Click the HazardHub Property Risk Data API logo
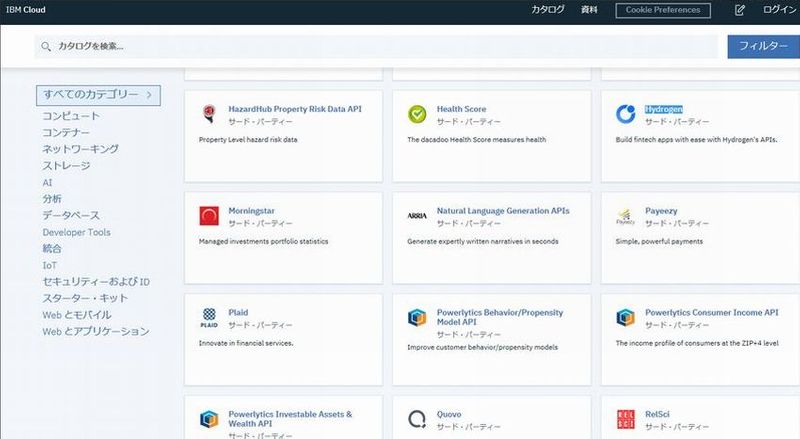Viewport: 800px width, 439px height. (209, 114)
